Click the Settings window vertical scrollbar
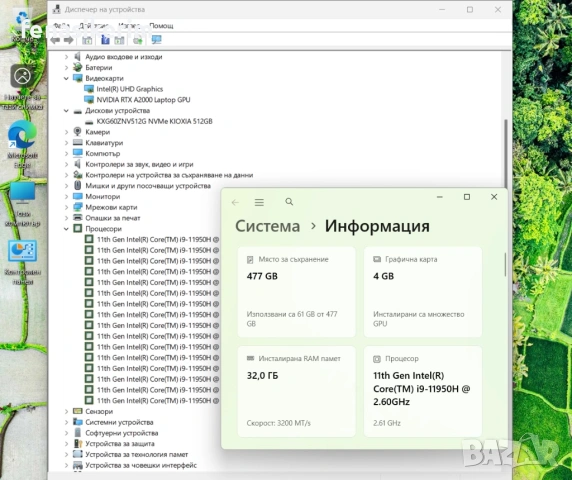 click(x=505, y=265)
